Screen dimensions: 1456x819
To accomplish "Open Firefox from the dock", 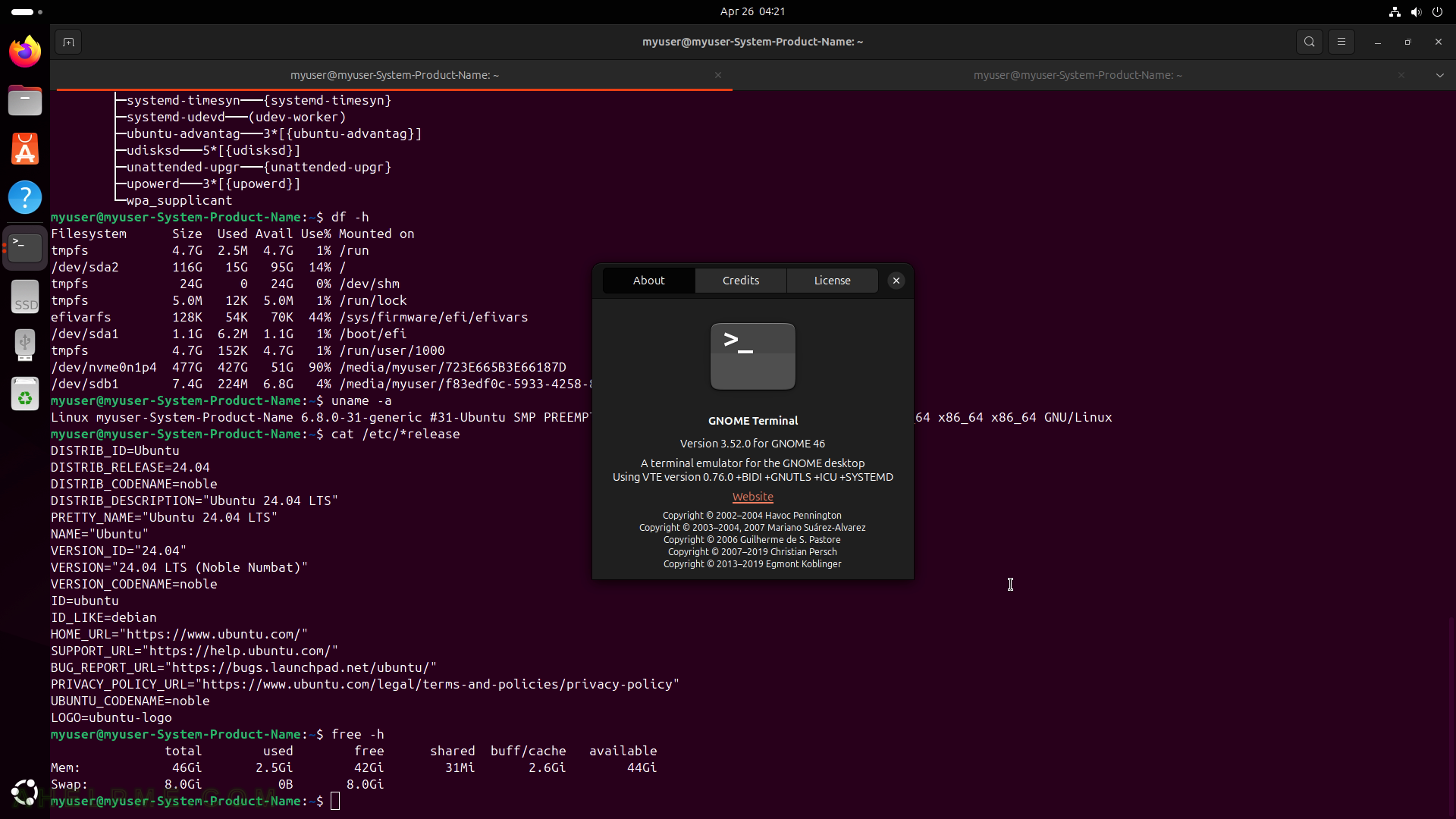I will pos(25,52).
